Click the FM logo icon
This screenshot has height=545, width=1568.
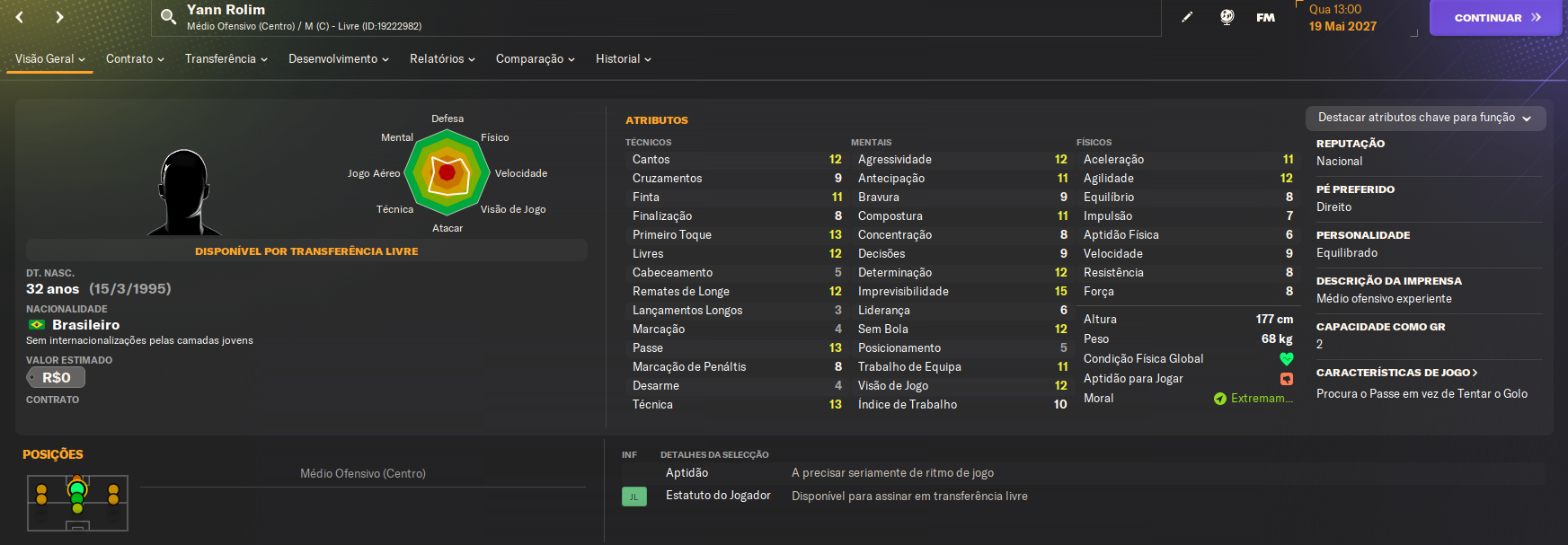click(1265, 17)
